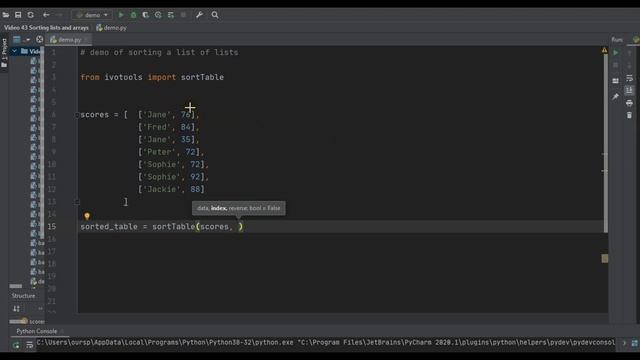Click the yellow intention lightbulb icon

coord(87,216)
